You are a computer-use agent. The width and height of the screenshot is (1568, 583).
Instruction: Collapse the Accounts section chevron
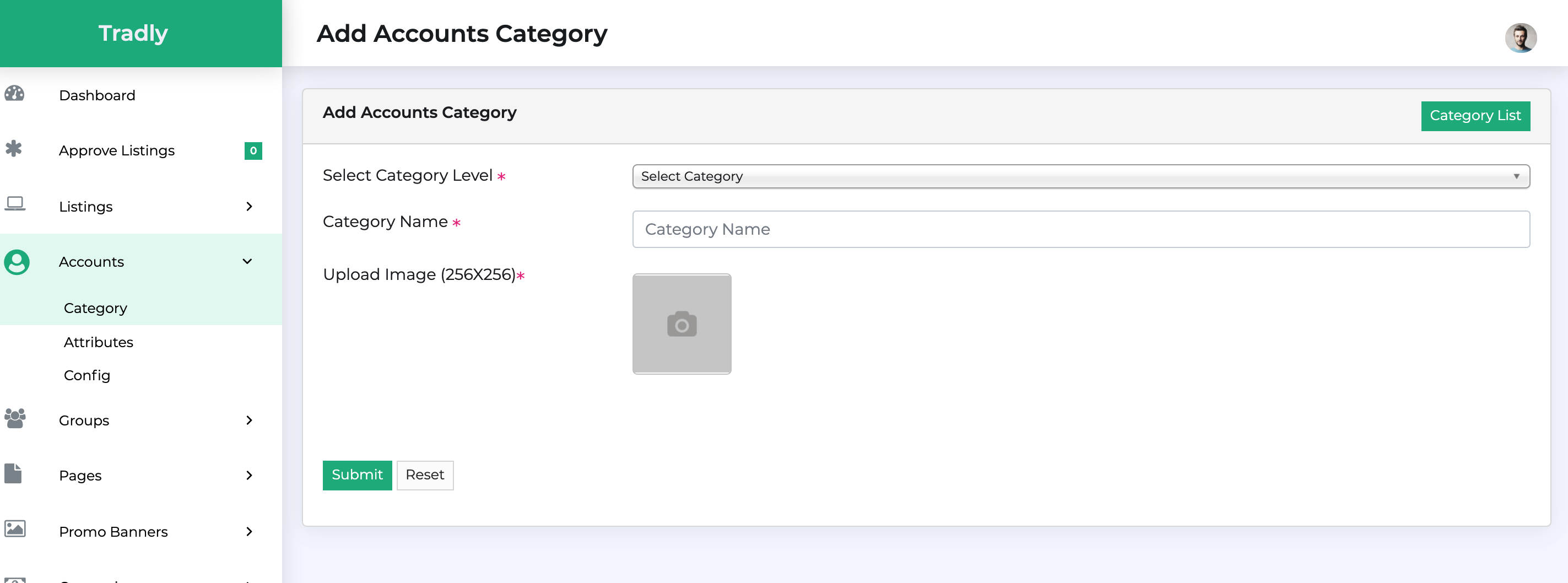[x=247, y=262]
